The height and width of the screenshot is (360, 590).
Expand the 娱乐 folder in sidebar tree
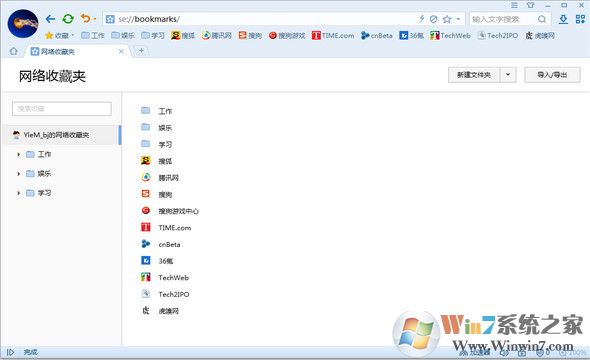tap(18, 173)
